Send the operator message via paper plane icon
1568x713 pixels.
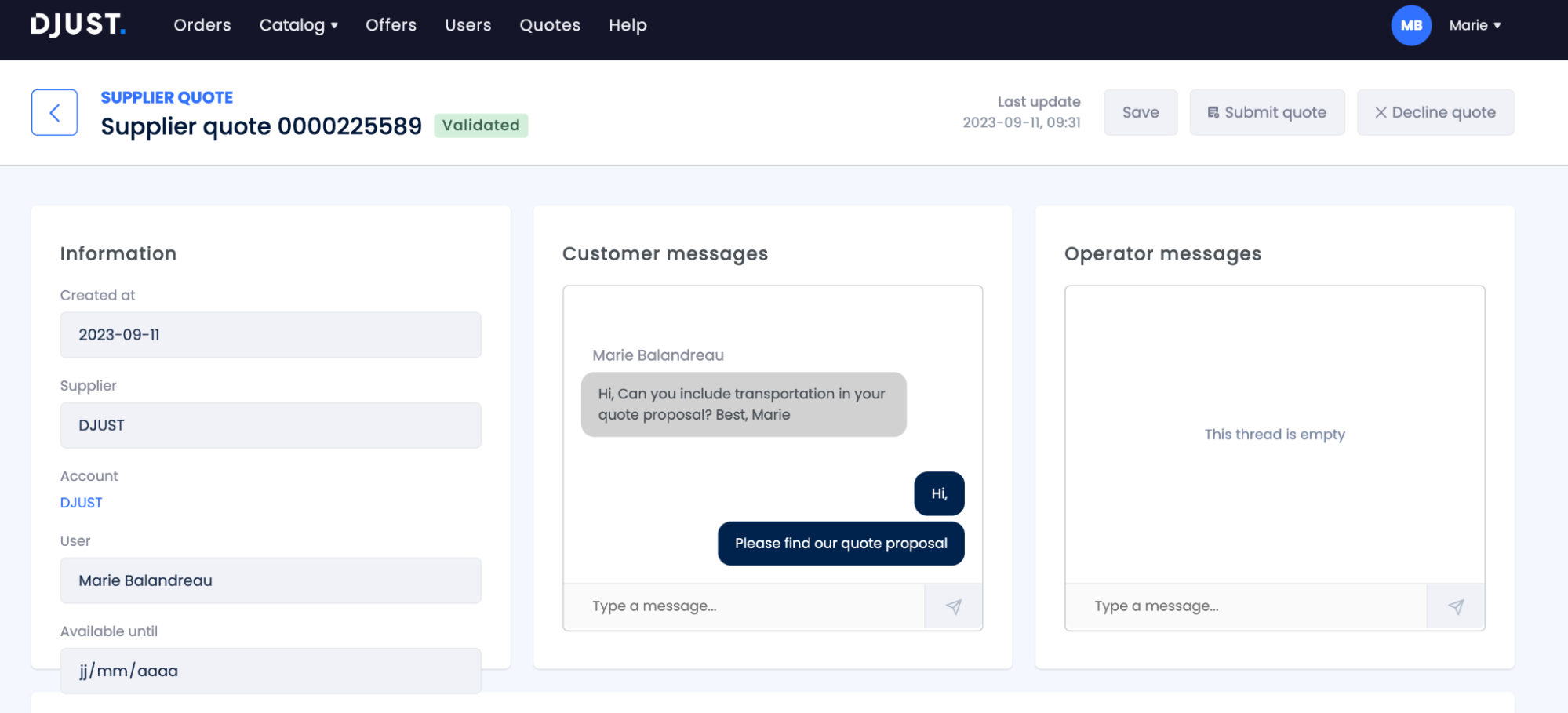pyautogui.click(x=1455, y=606)
